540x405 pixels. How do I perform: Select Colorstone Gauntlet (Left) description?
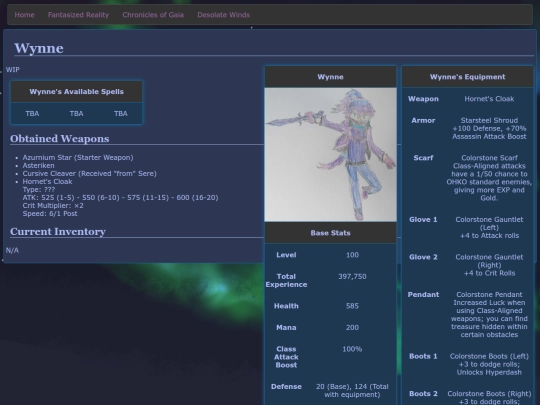[x=489, y=228]
